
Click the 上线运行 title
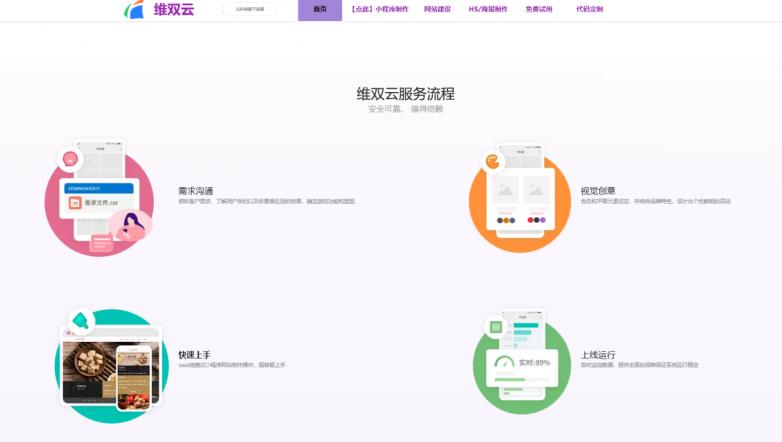tap(597, 355)
